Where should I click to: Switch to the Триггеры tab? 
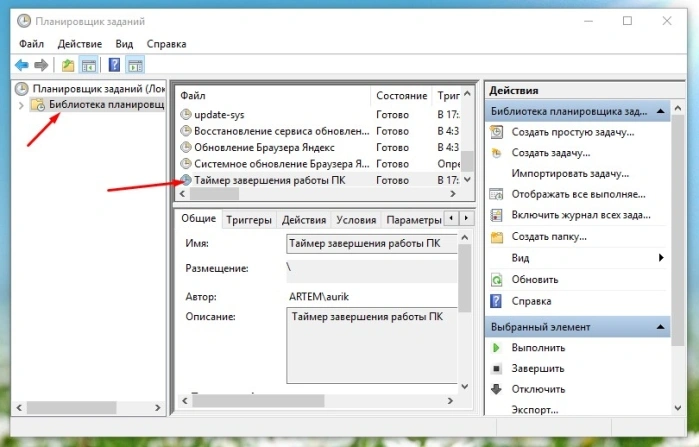pos(249,220)
